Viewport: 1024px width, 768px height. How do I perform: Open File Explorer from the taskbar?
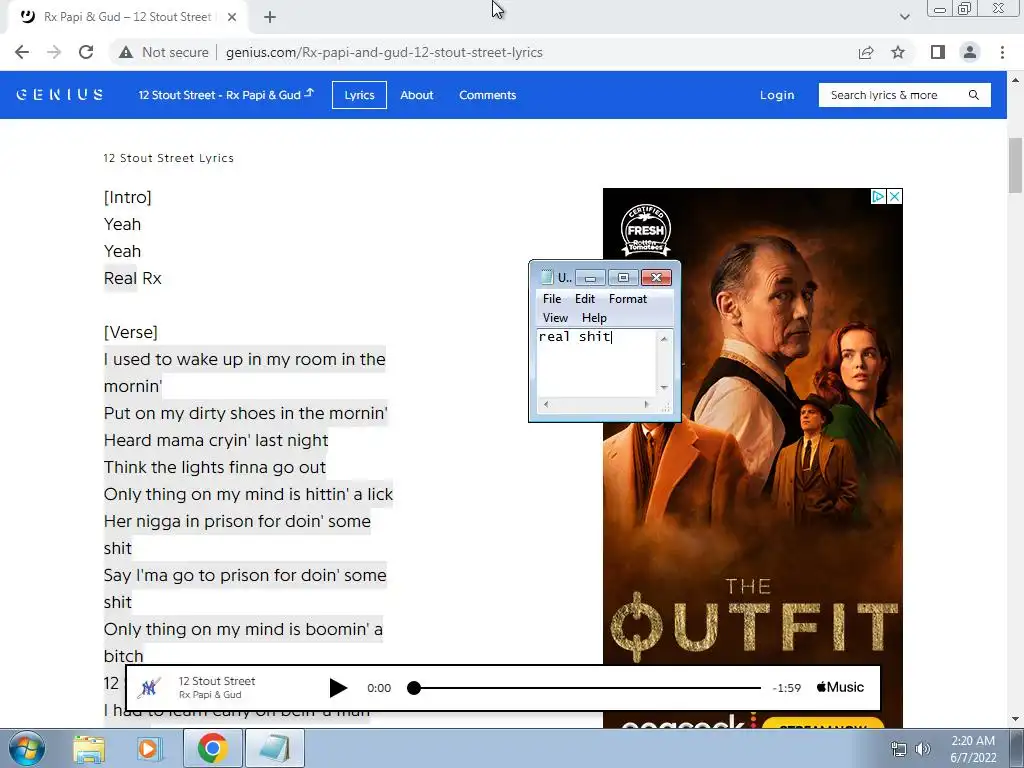89,748
